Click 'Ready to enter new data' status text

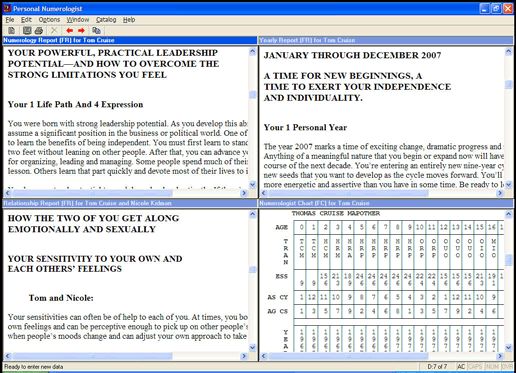(33, 367)
